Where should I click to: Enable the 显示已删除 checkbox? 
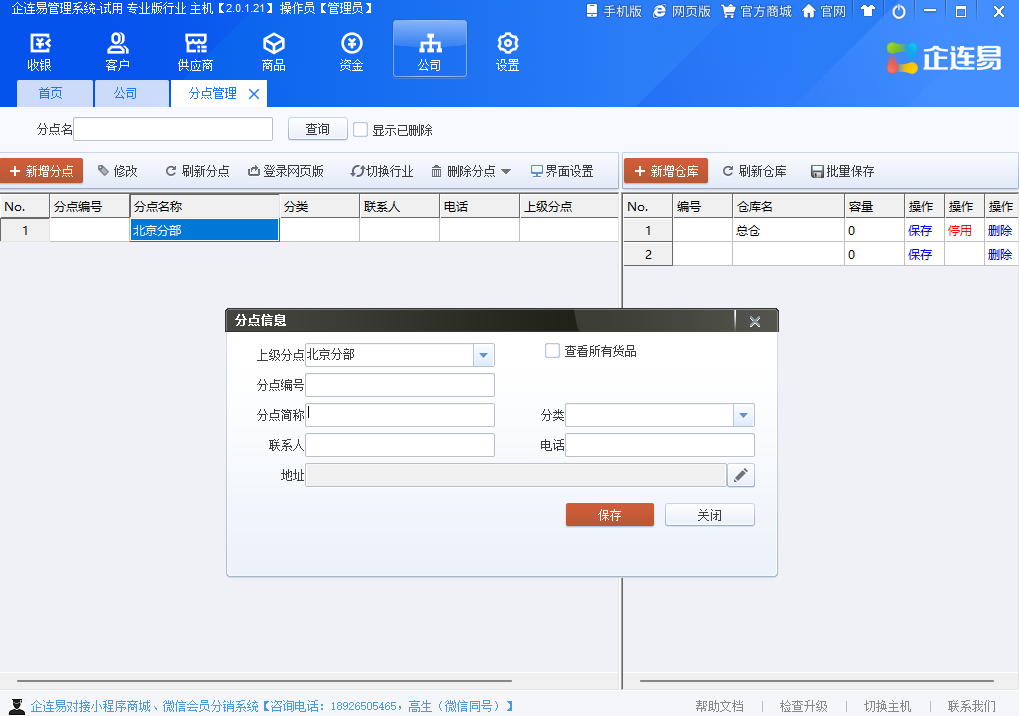pyautogui.click(x=361, y=129)
